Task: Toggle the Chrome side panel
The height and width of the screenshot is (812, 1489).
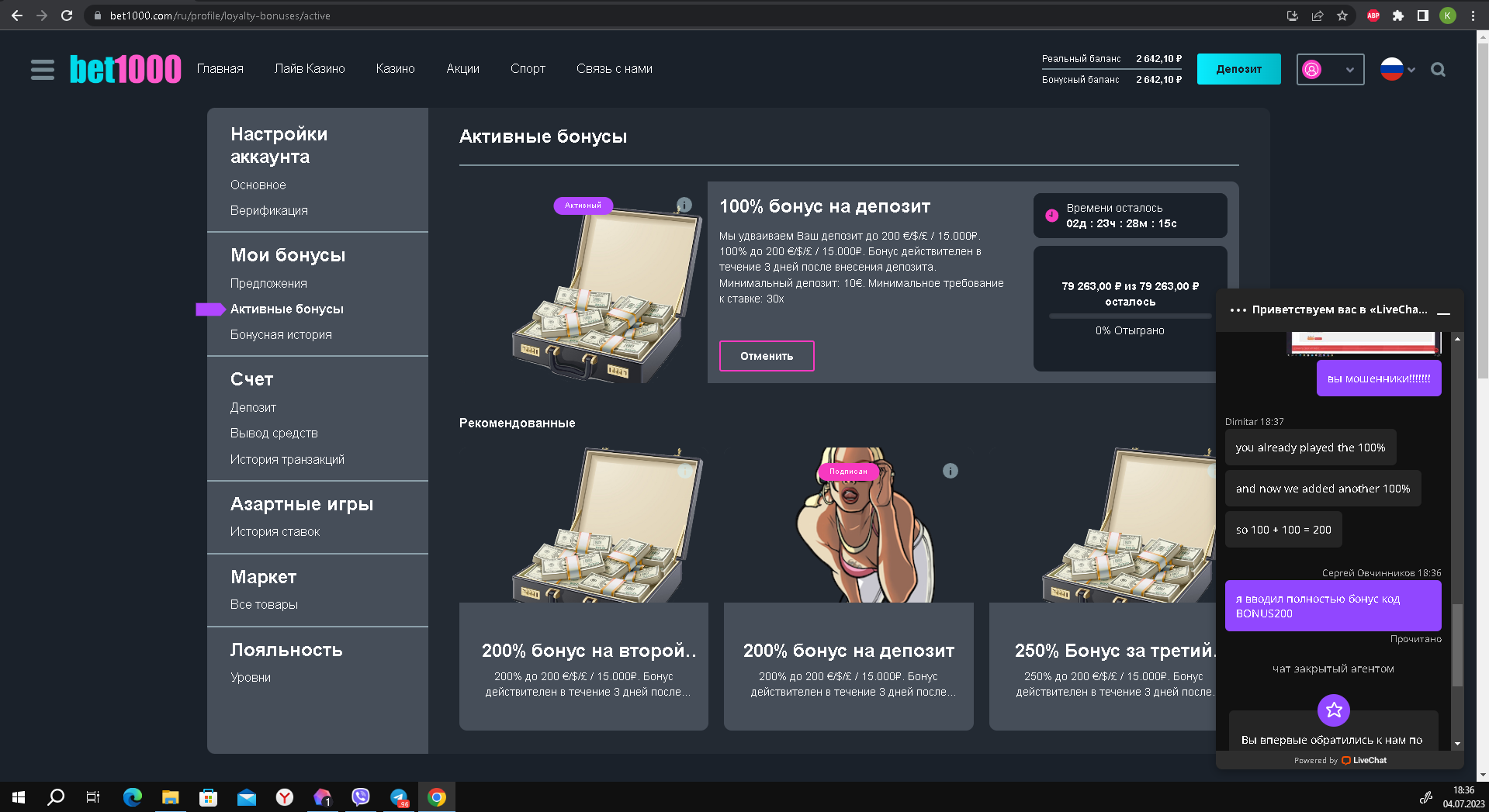Action: click(1423, 16)
